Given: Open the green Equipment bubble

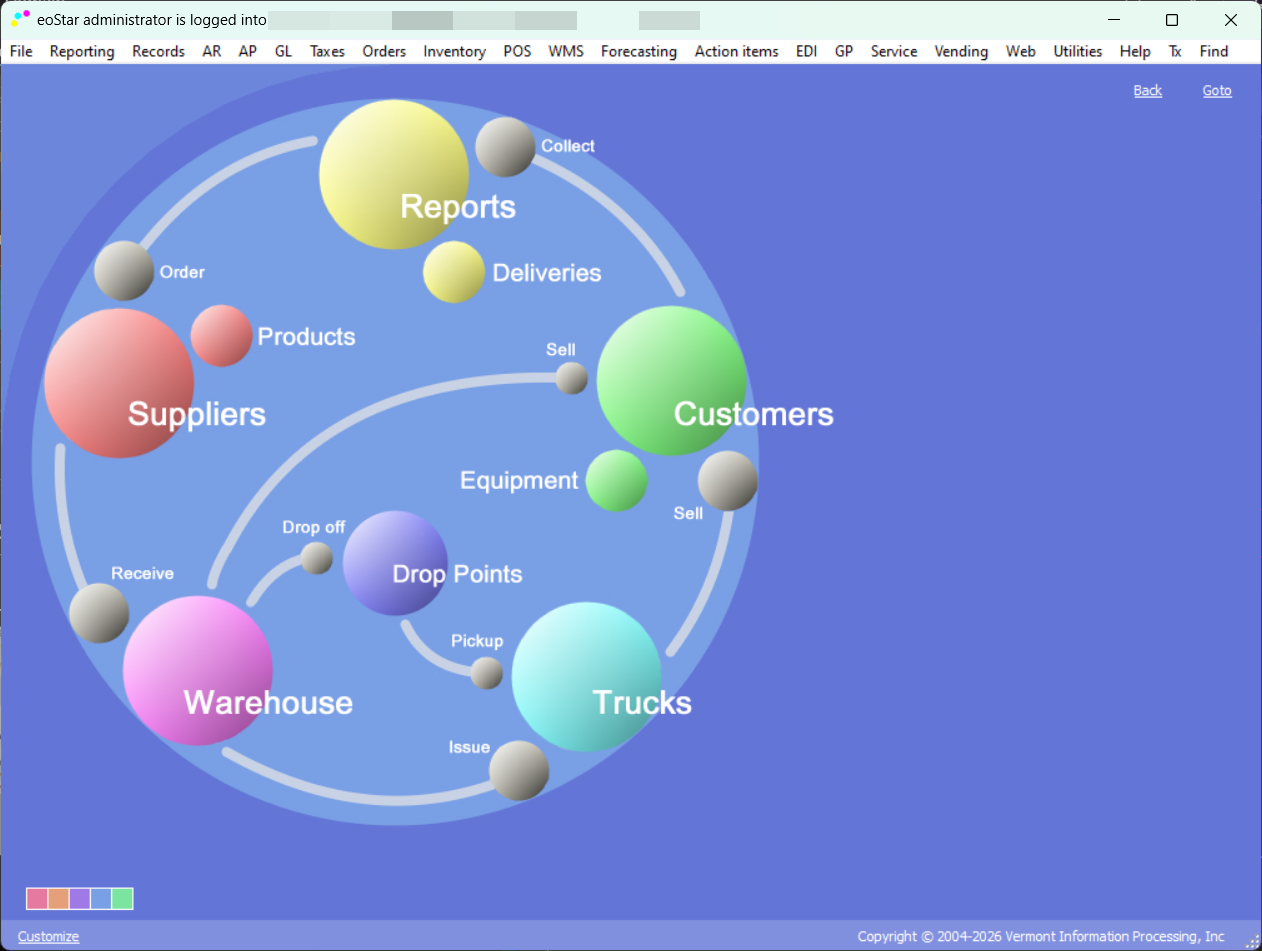Looking at the screenshot, I should tap(616, 481).
